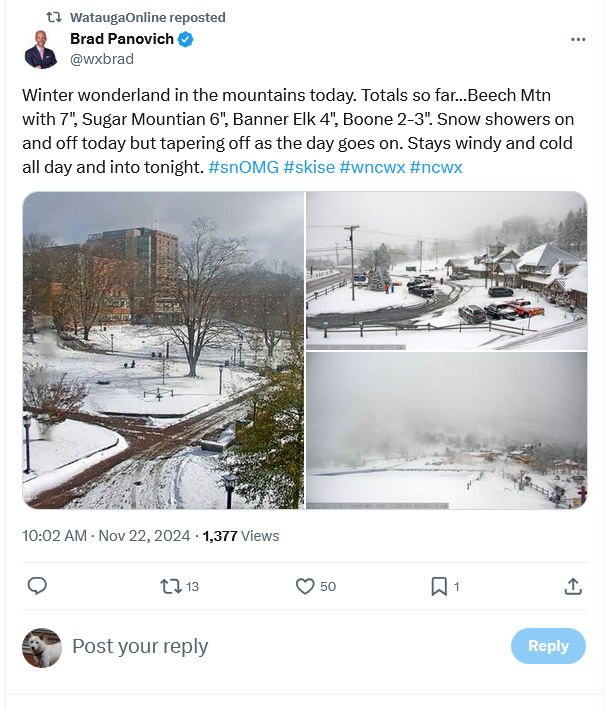Open the #snOMG hashtag
The image size is (605, 709).
(x=243, y=167)
